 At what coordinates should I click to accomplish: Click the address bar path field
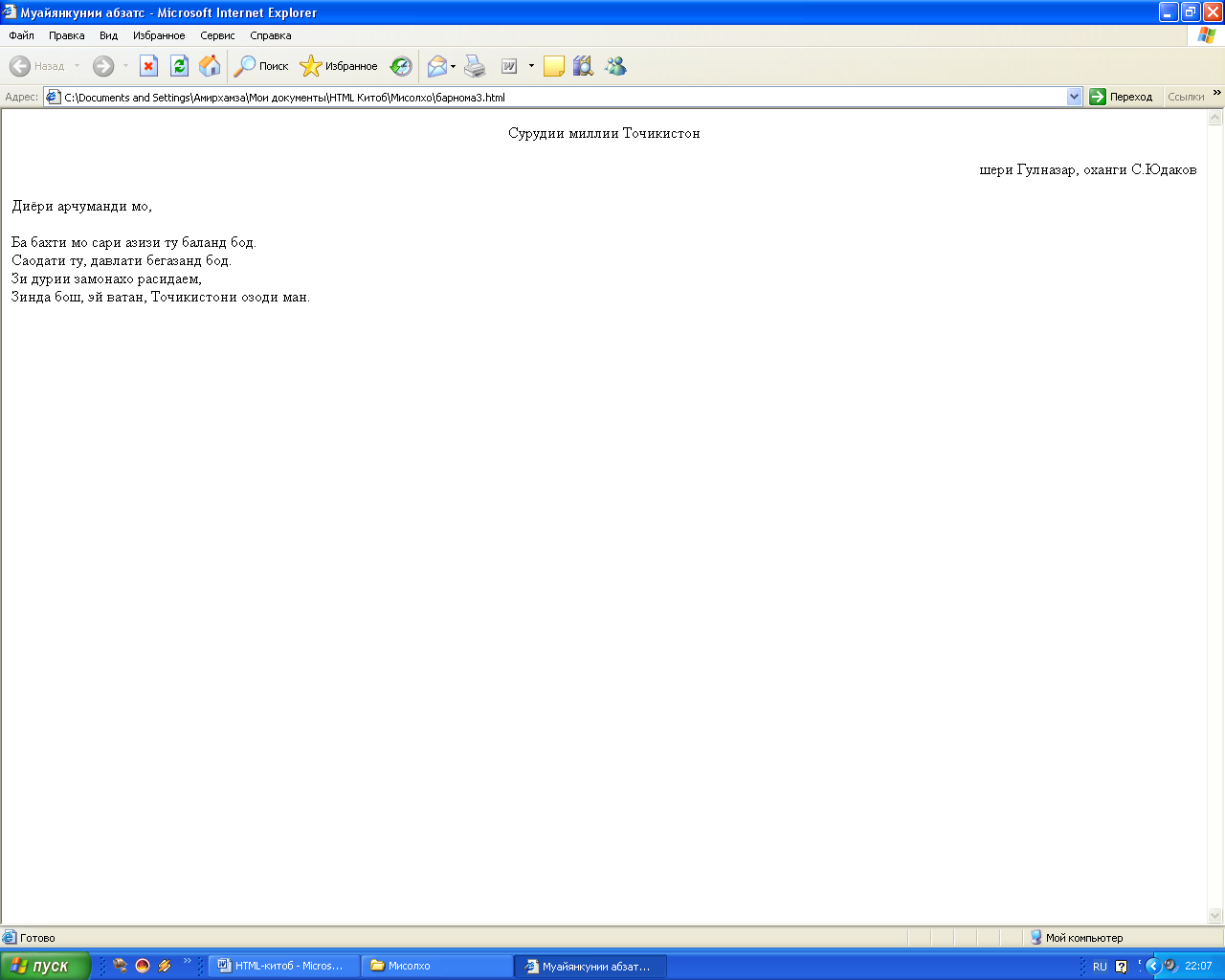click(565, 97)
